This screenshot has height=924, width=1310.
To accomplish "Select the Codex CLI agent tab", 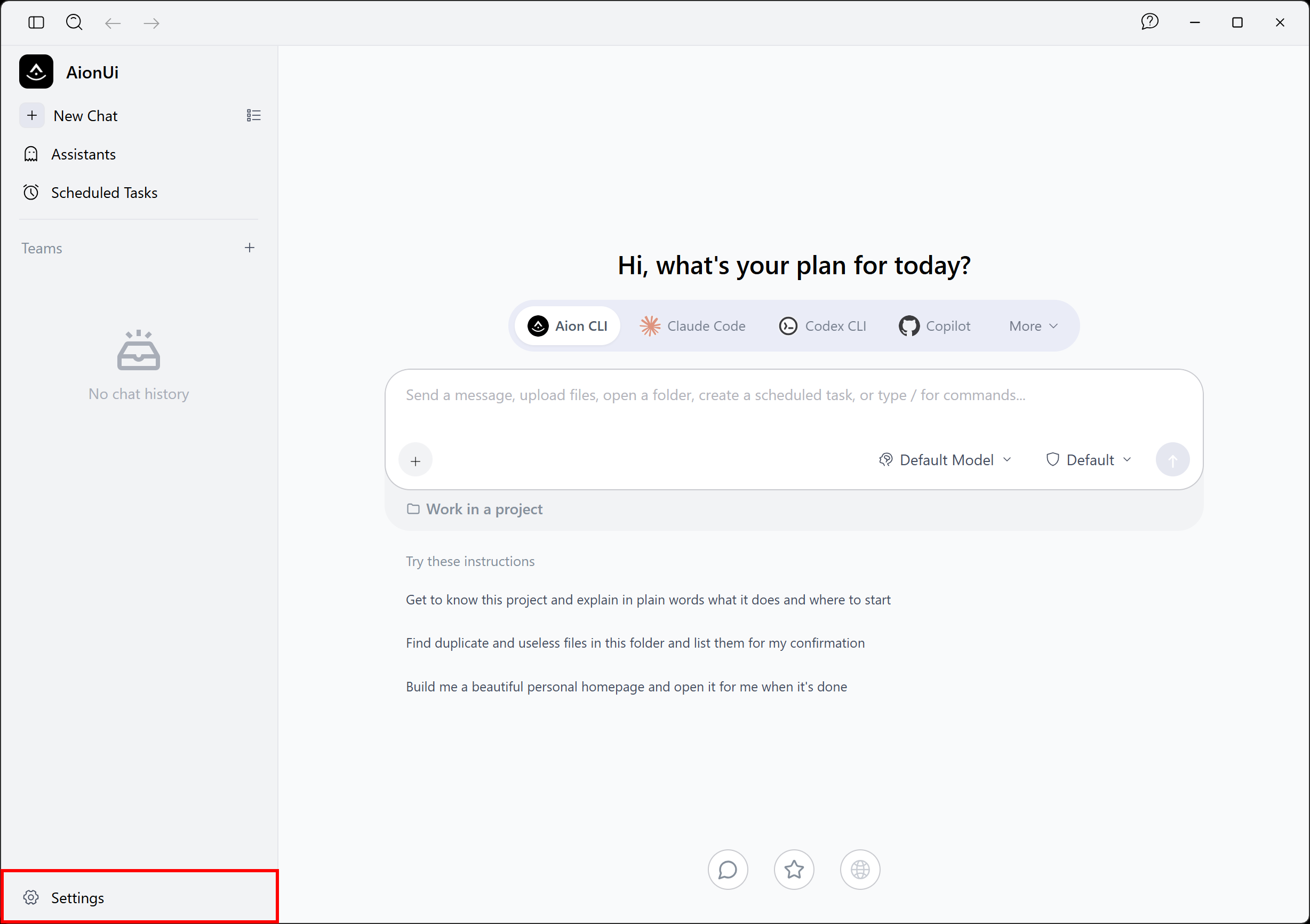I will [822, 326].
